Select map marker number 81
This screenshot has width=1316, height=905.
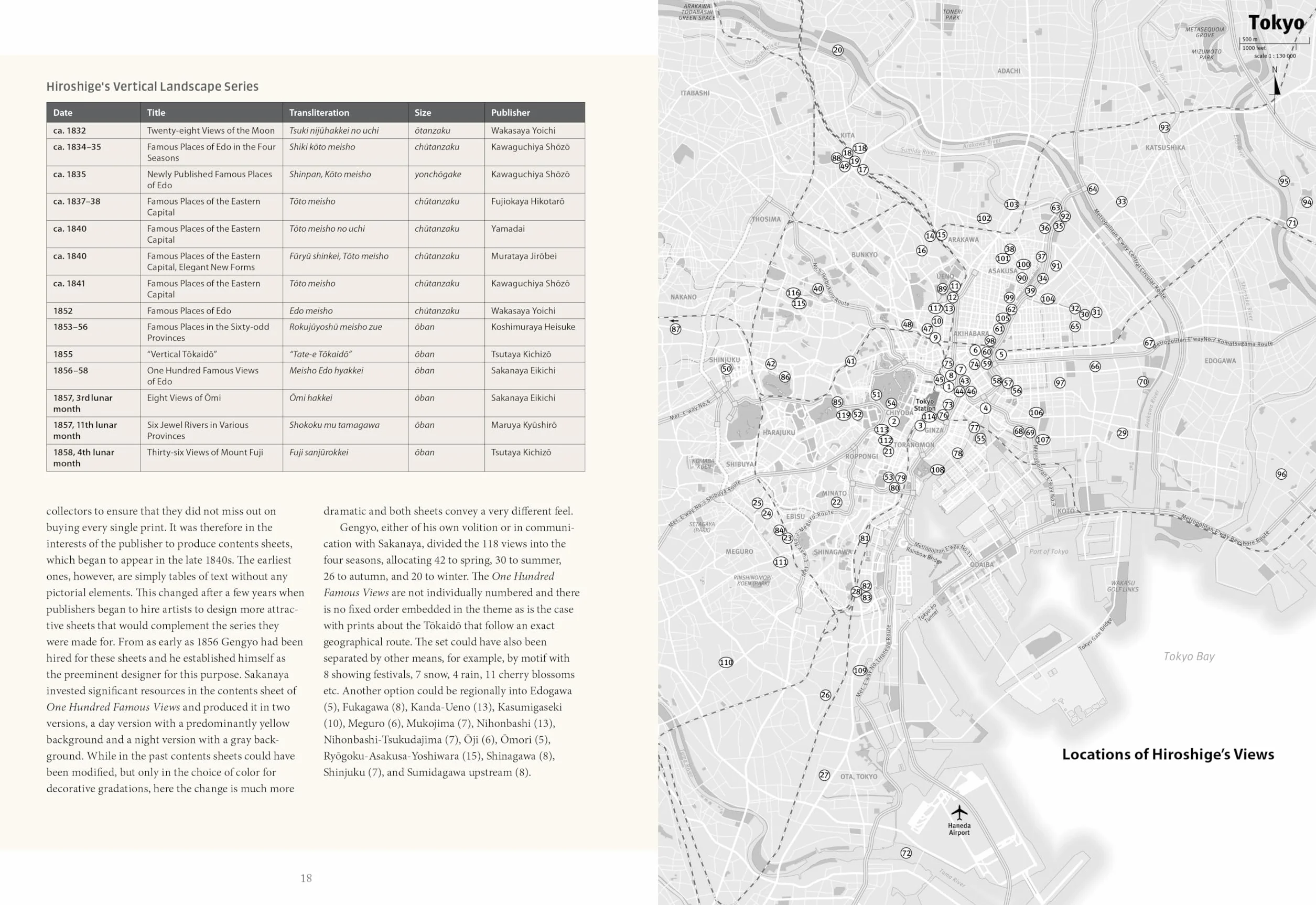[x=864, y=538]
